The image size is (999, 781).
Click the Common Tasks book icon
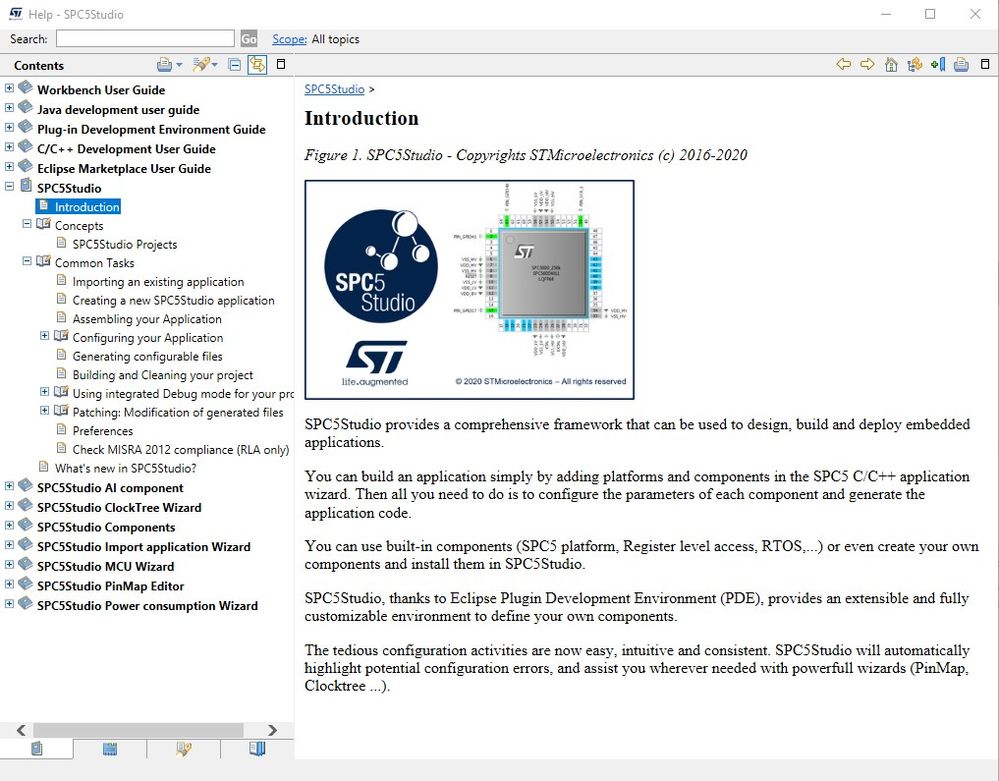(43, 261)
